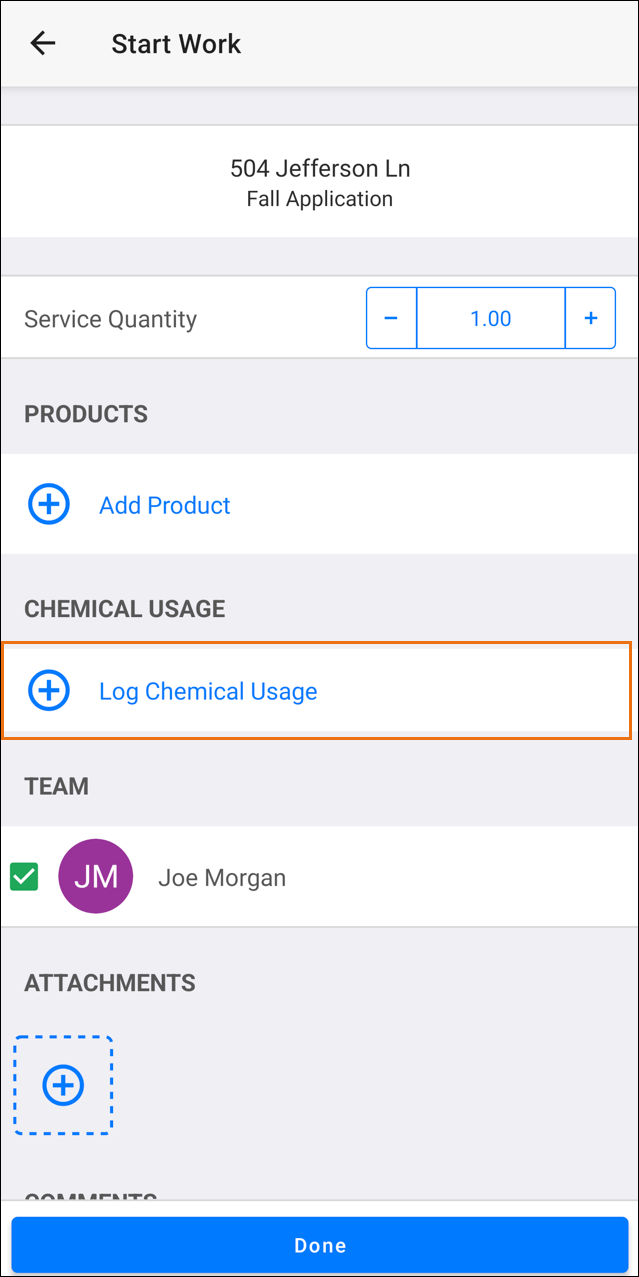Open Log Chemical Usage

point(208,690)
